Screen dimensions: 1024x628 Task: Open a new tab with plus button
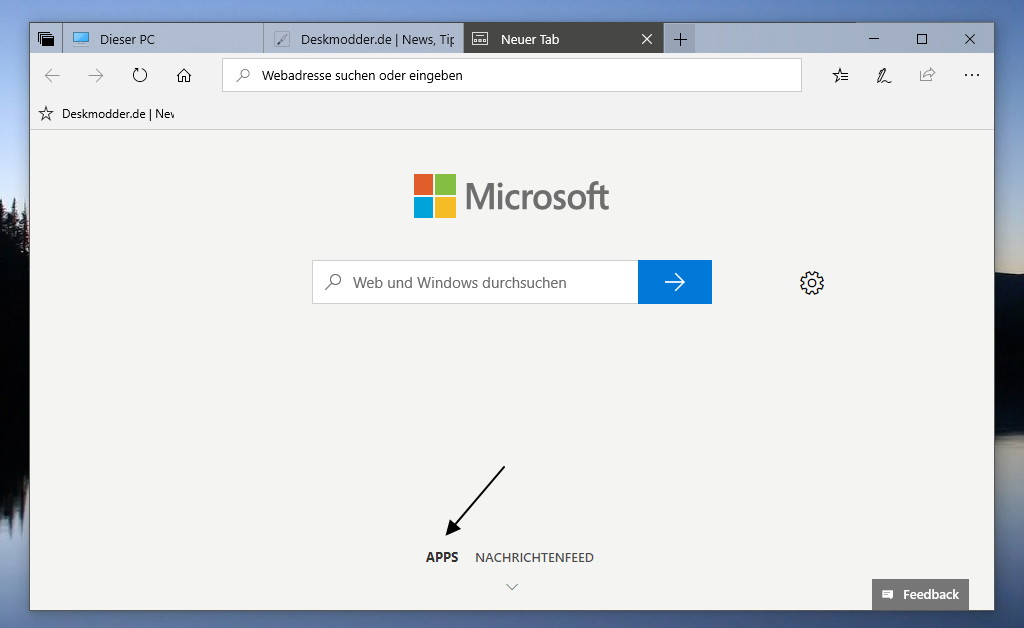click(x=680, y=39)
